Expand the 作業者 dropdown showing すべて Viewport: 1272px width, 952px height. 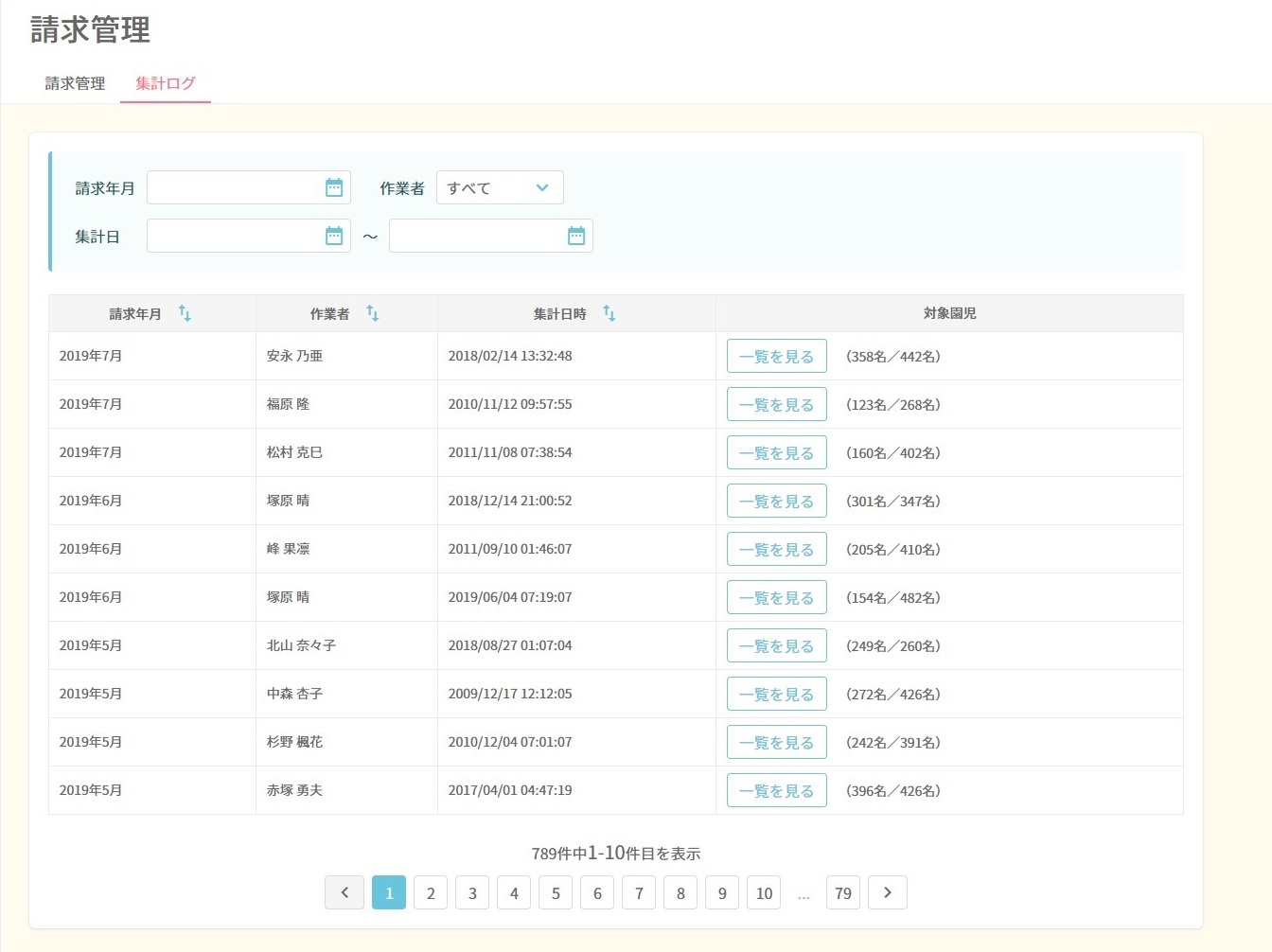[x=500, y=187]
